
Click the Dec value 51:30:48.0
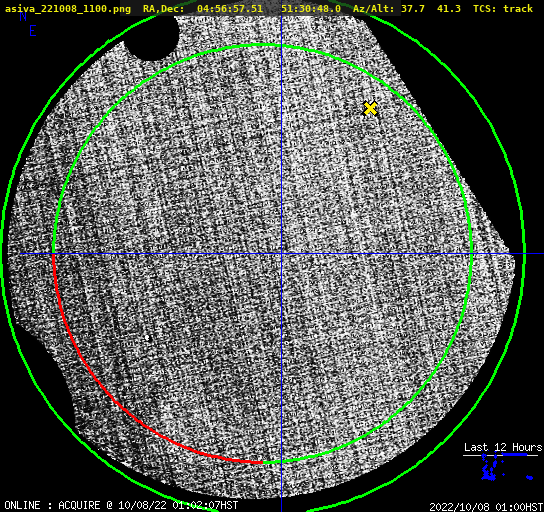[311, 9]
